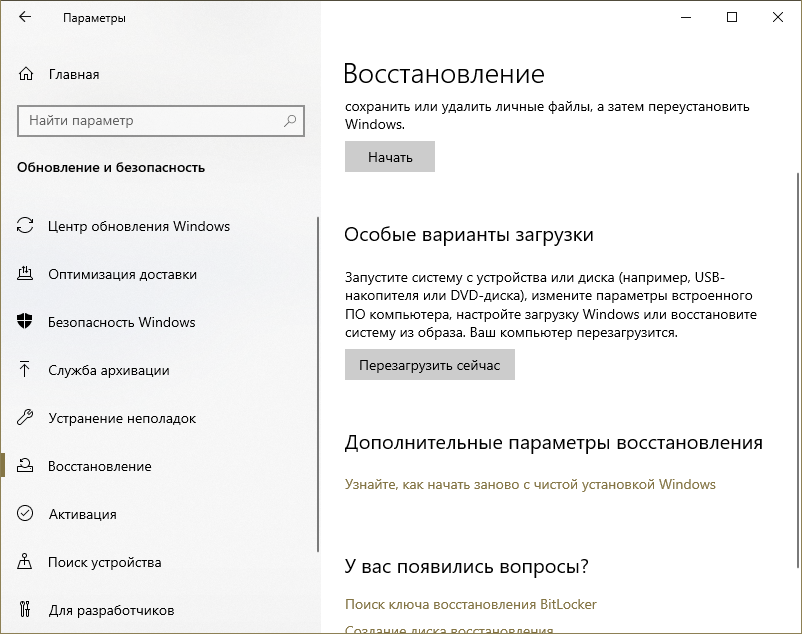Click the Центр обновления Windows sync icon
Screen dimensions: 802x634
click(26, 226)
